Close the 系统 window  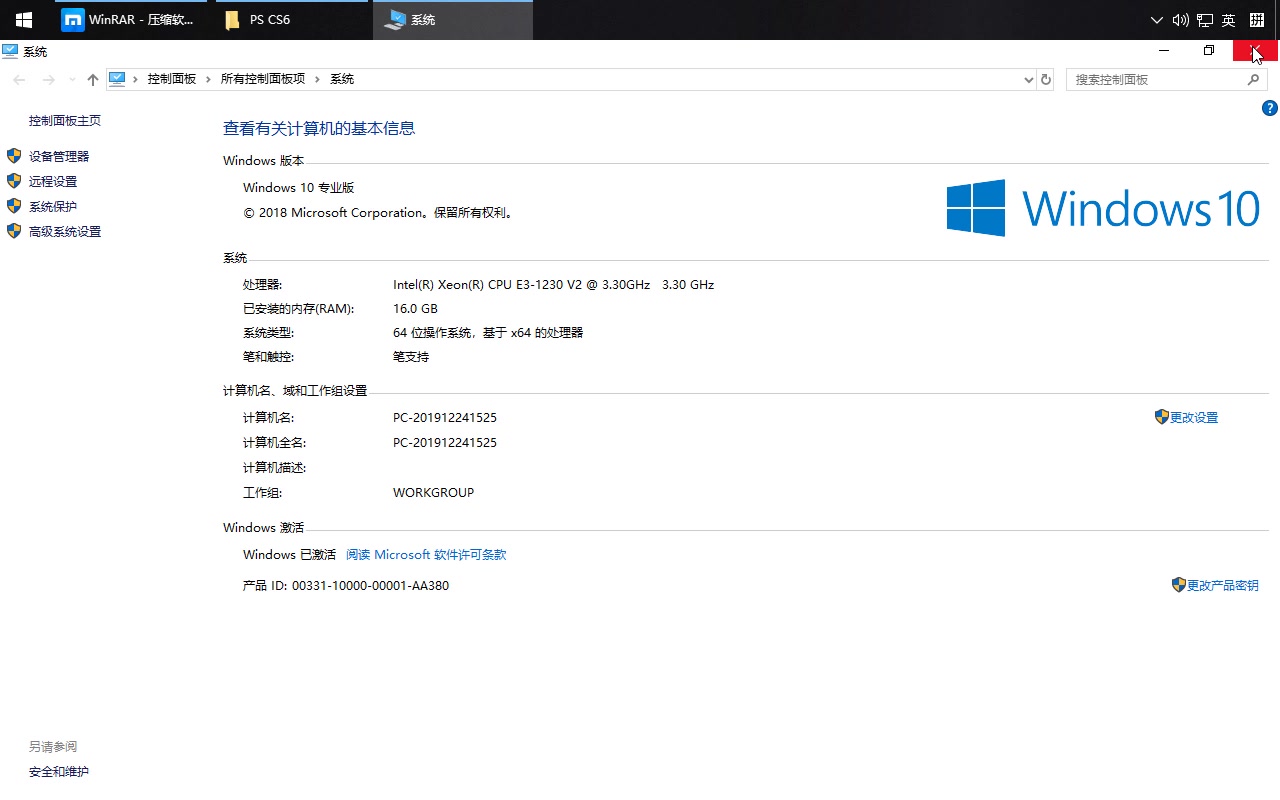tap(1256, 50)
